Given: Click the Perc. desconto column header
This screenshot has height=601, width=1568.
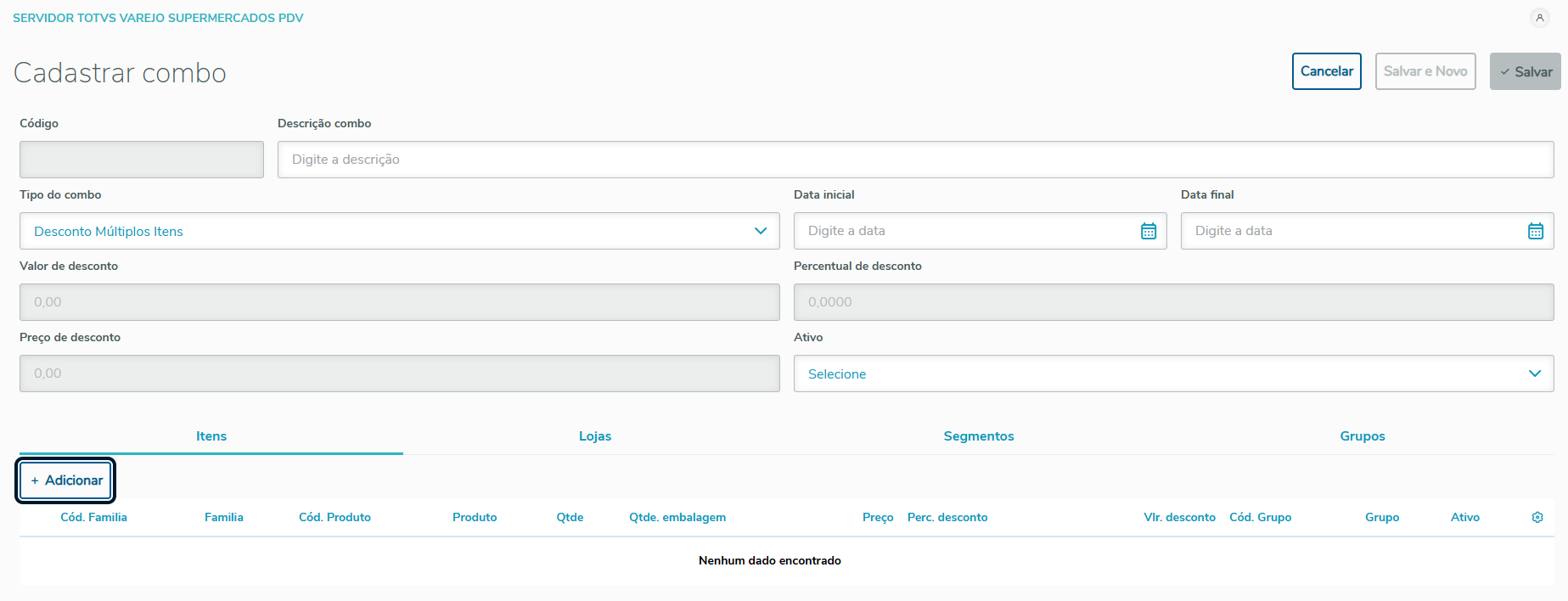Looking at the screenshot, I should [x=947, y=517].
